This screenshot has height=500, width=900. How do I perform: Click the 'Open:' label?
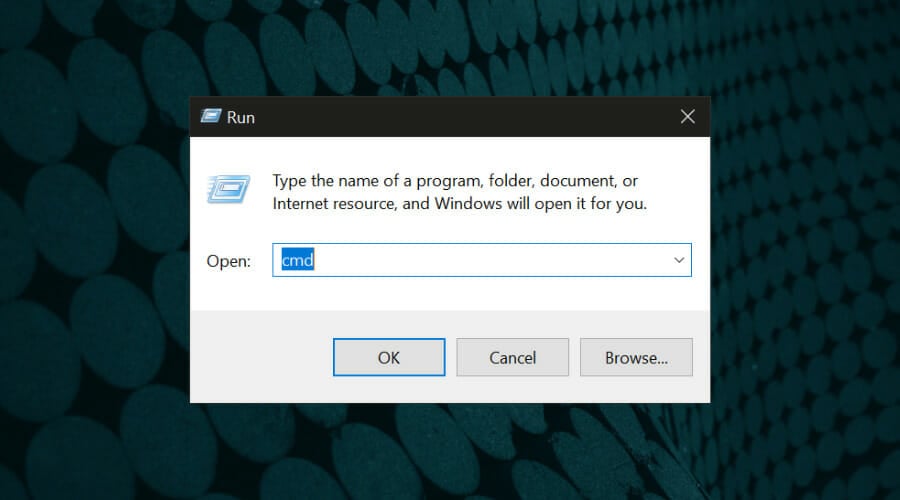coord(228,261)
